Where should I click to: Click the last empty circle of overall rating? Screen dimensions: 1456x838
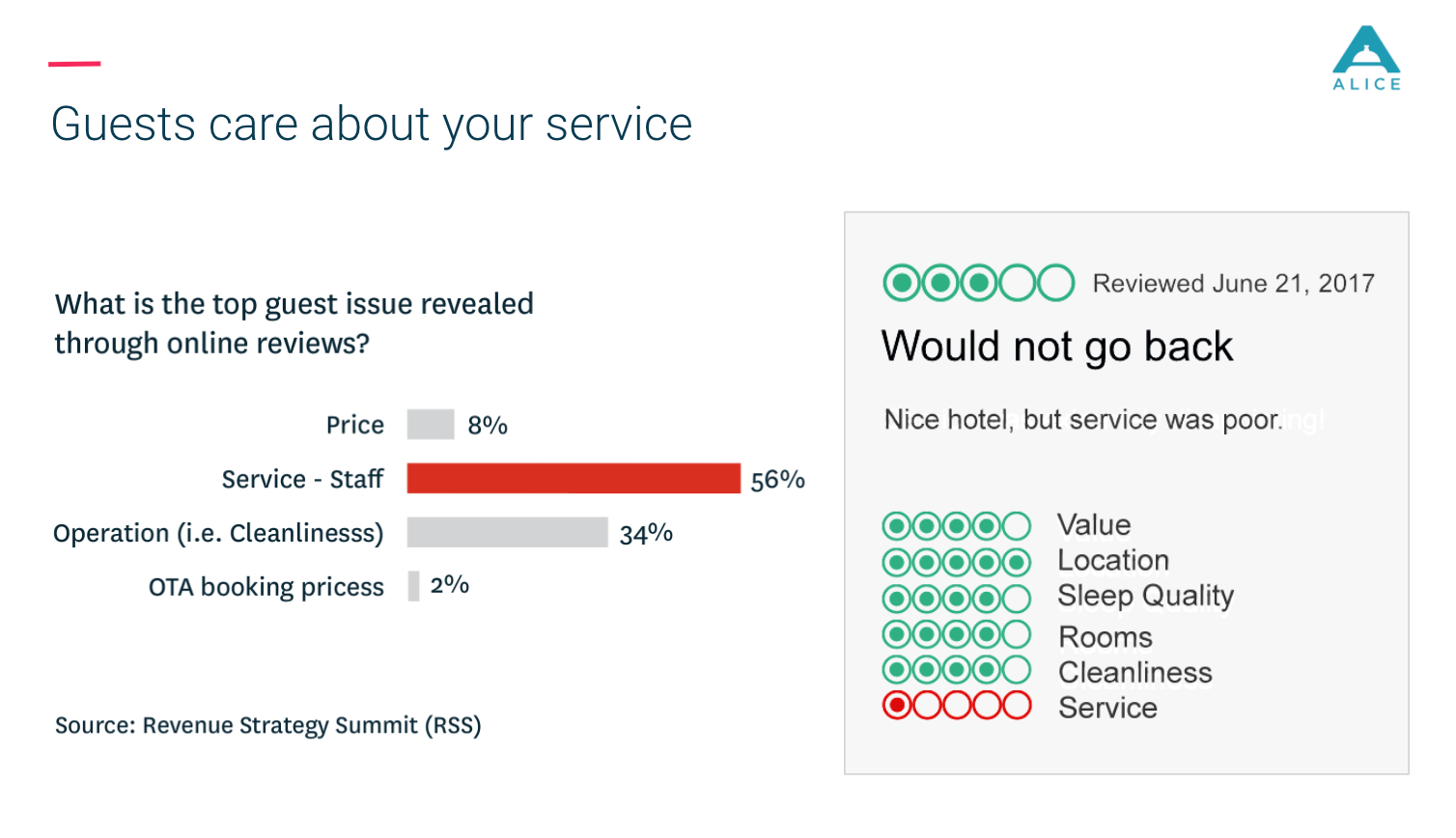(1055, 283)
